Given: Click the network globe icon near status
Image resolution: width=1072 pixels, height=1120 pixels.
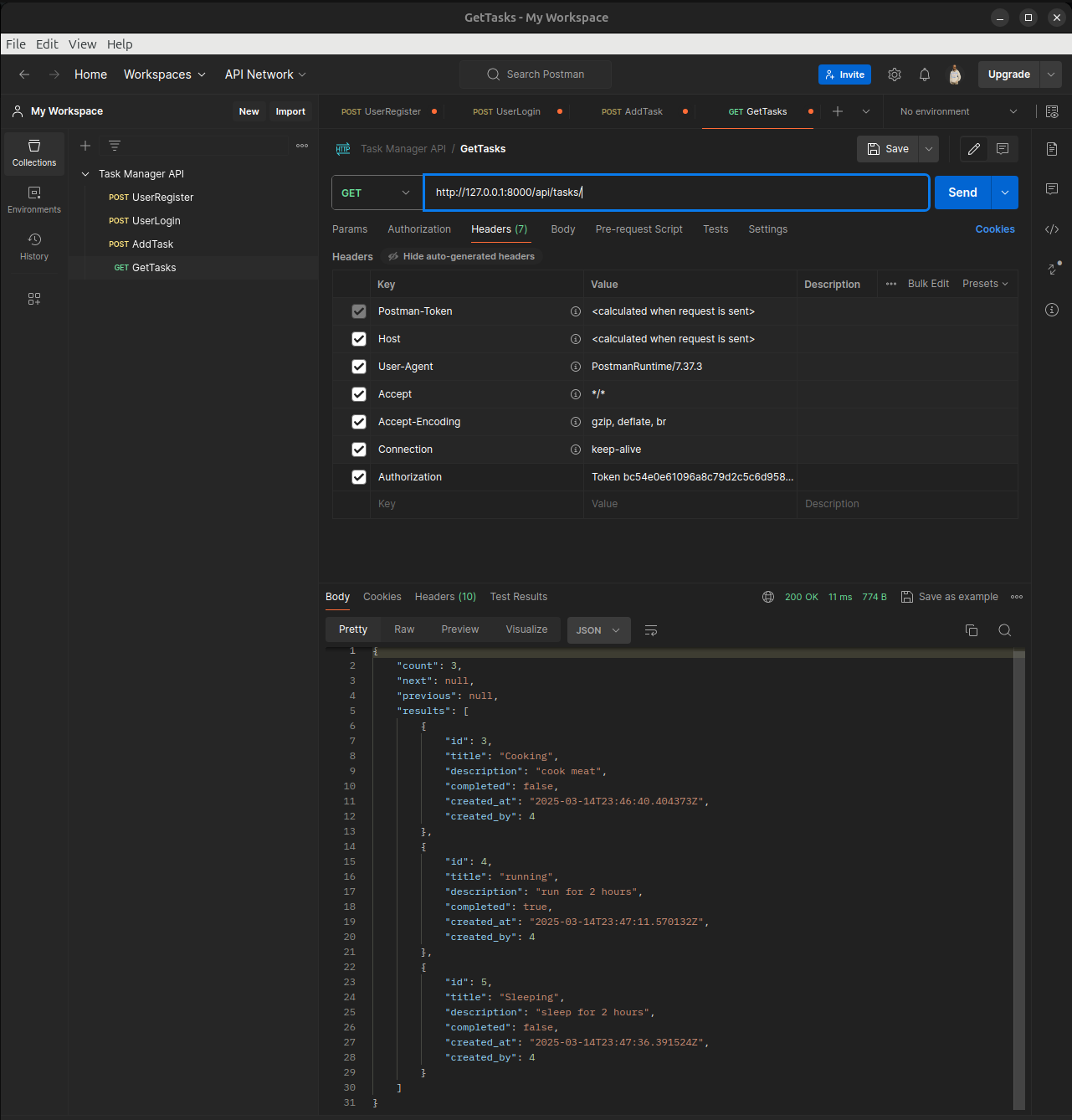Looking at the screenshot, I should [768, 597].
